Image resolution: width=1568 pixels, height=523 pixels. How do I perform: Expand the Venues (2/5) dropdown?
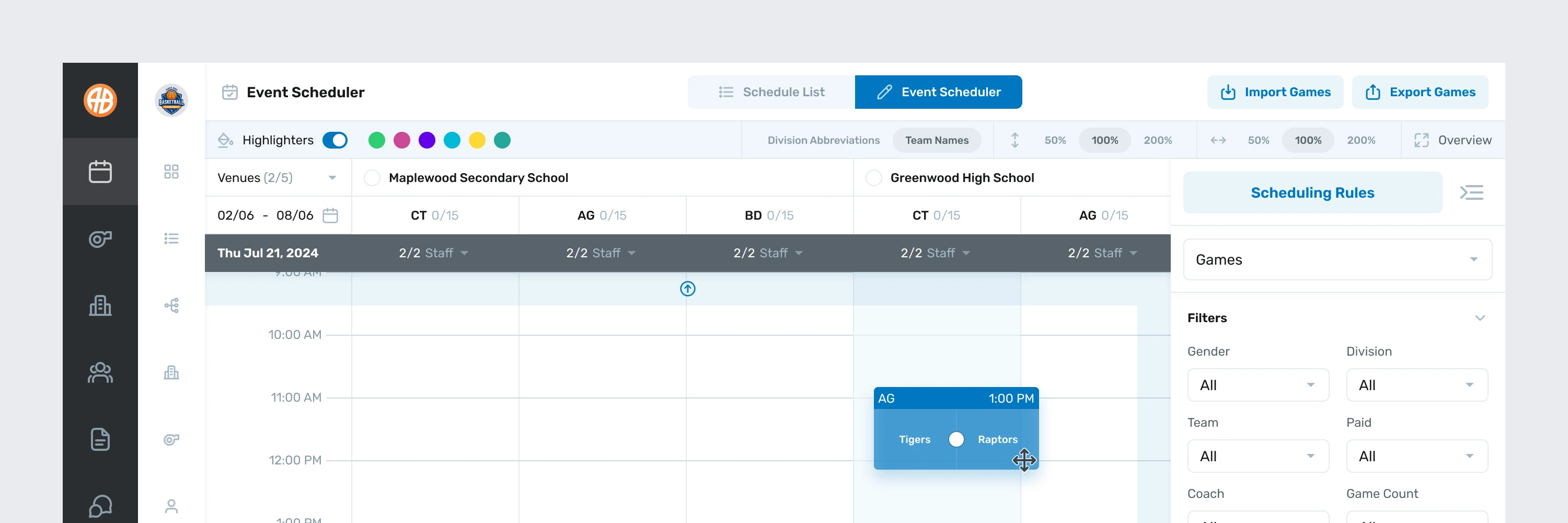click(x=332, y=178)
